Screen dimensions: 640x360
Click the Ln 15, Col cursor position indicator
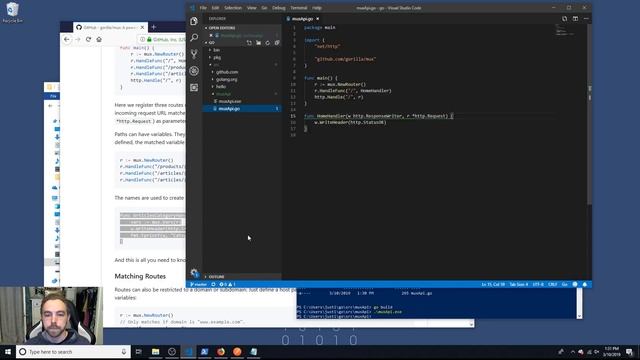click(x=493, y=284)
